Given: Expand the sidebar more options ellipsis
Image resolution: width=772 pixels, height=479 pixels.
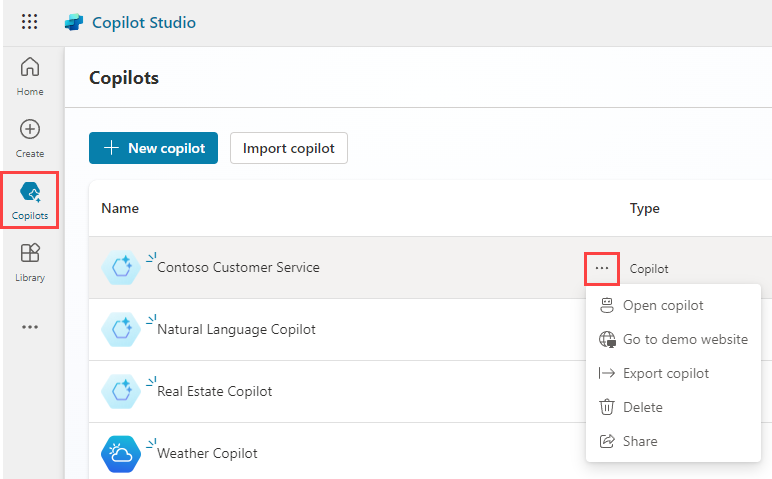Looking at the screenshot, I should tap(30, 327).
